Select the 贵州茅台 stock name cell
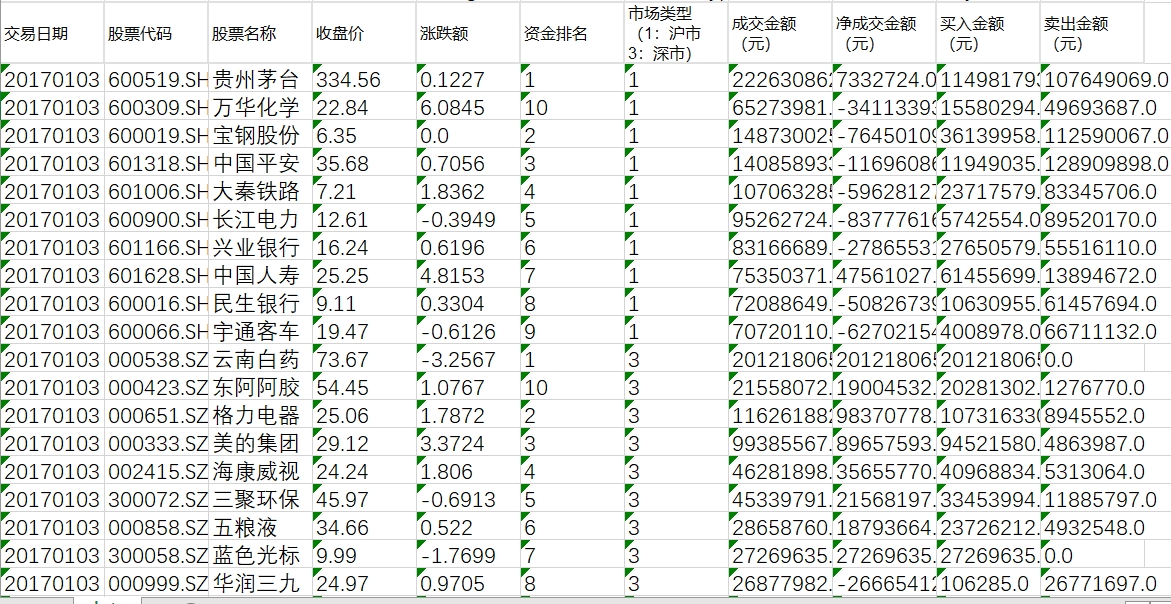1171x604 pixels. [260, 78]
